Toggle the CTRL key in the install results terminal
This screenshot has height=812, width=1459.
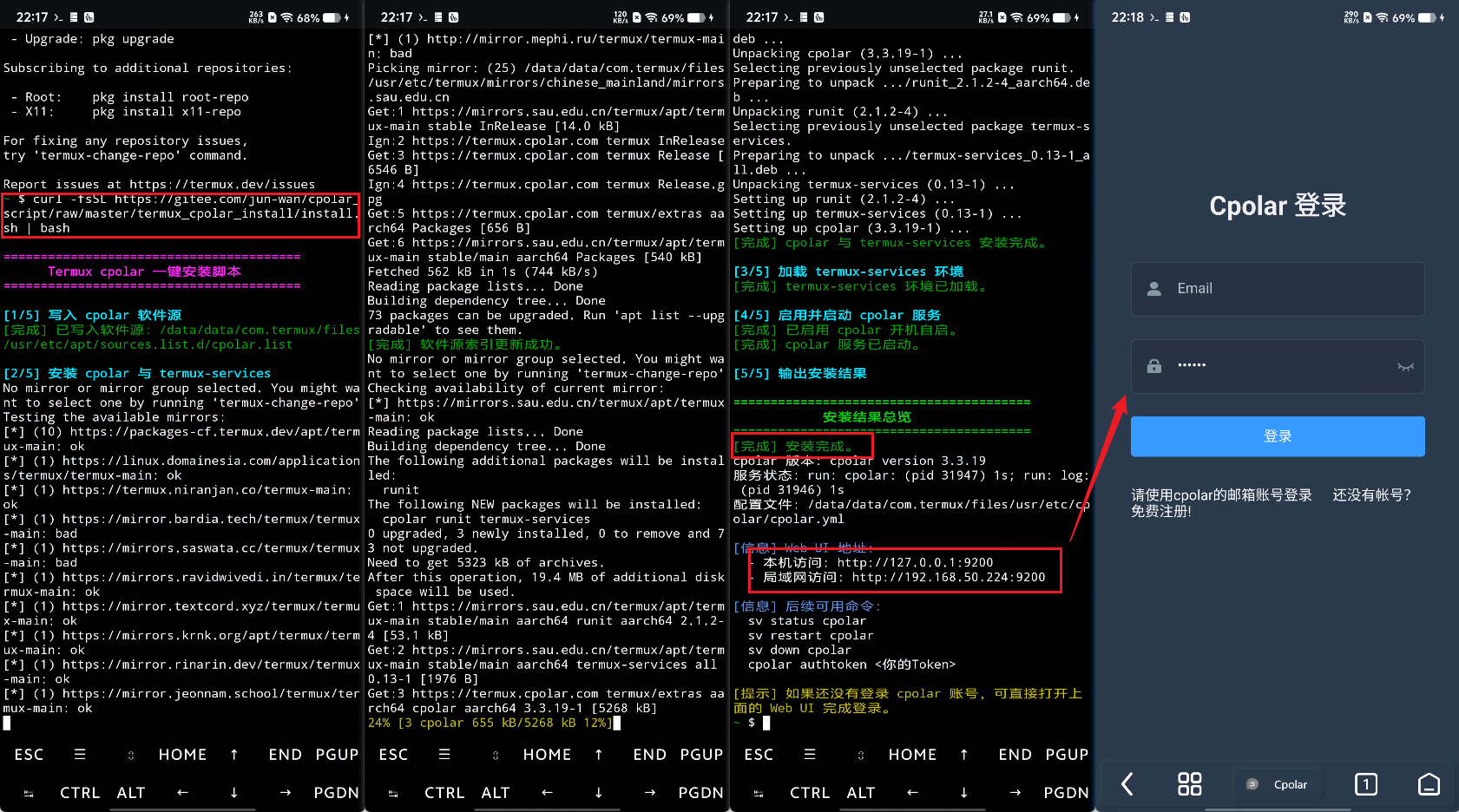coord(809,793)
